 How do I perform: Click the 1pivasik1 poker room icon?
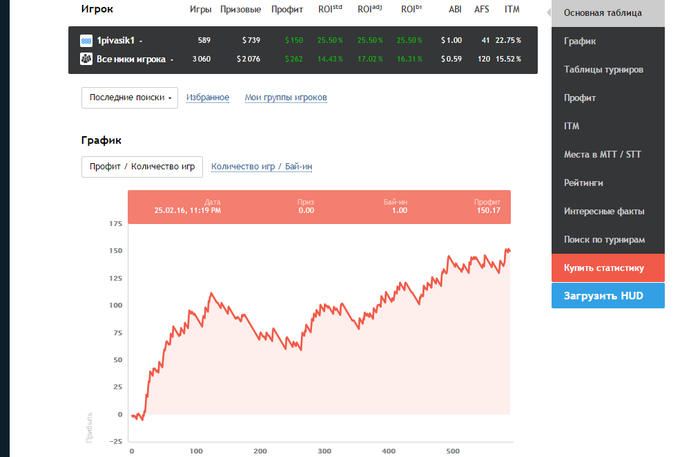tap(87, 40)
